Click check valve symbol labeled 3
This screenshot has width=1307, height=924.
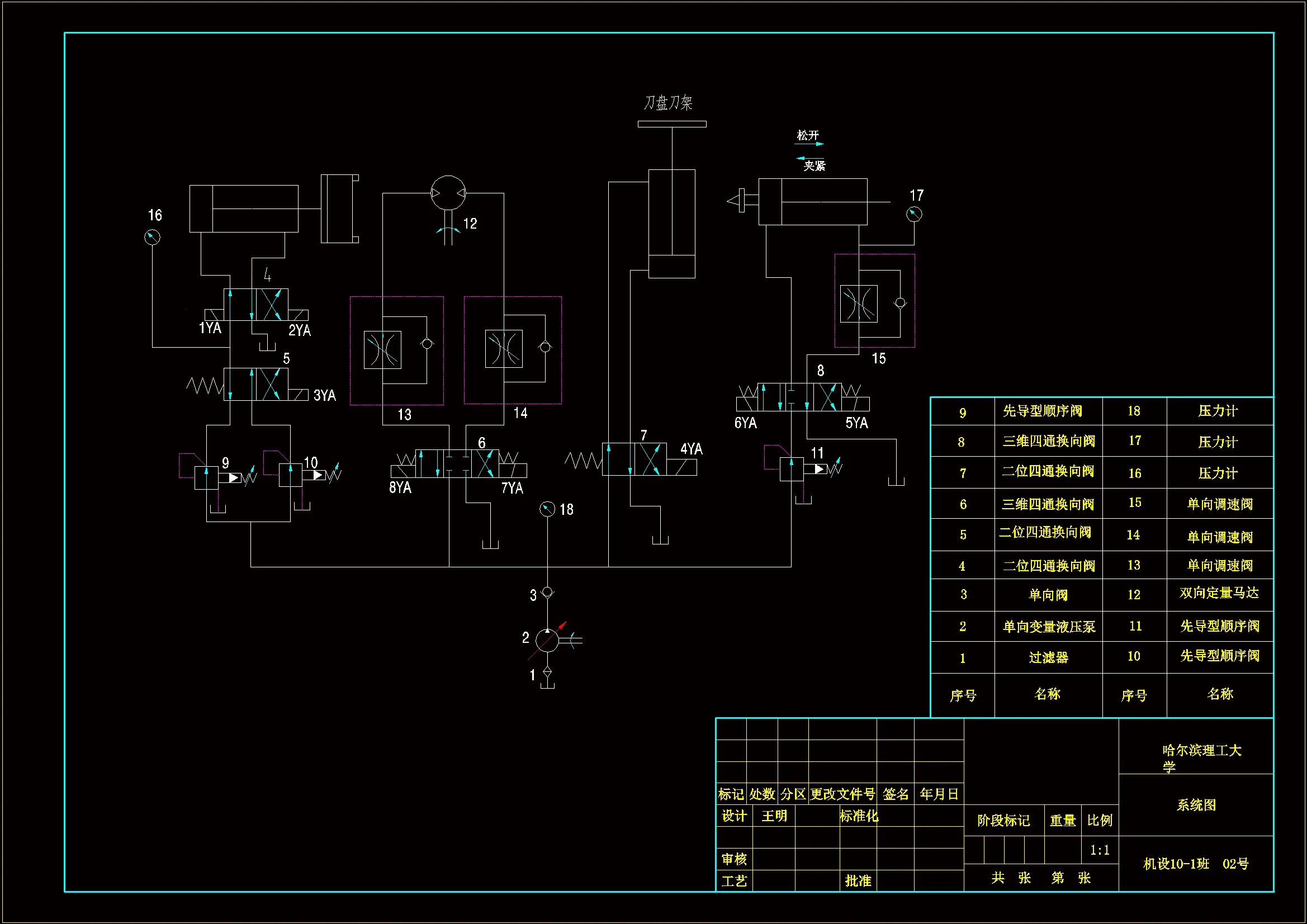click(x=547, y=592)
